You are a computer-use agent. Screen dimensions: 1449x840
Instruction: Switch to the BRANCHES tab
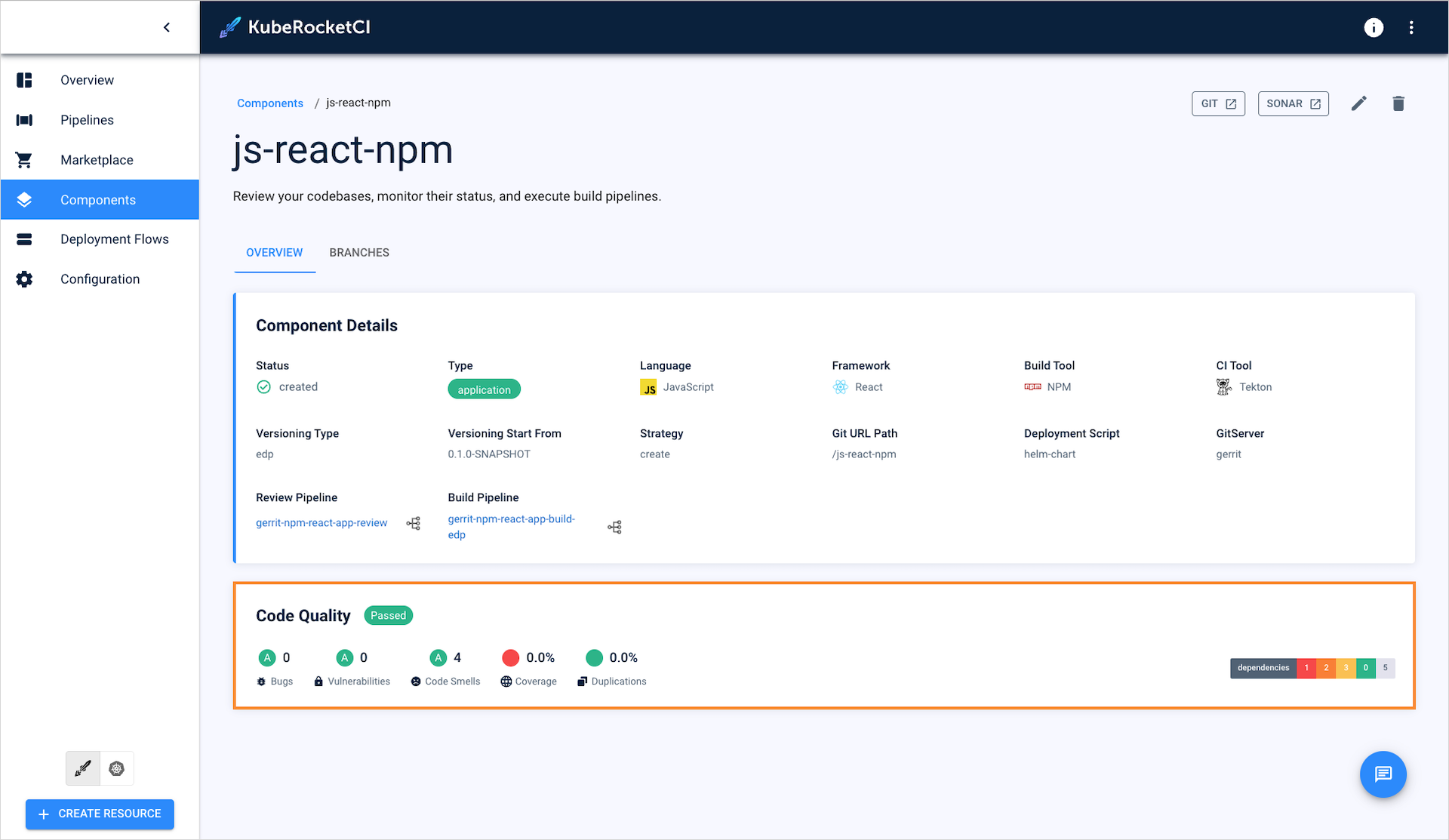coord(359,252)
